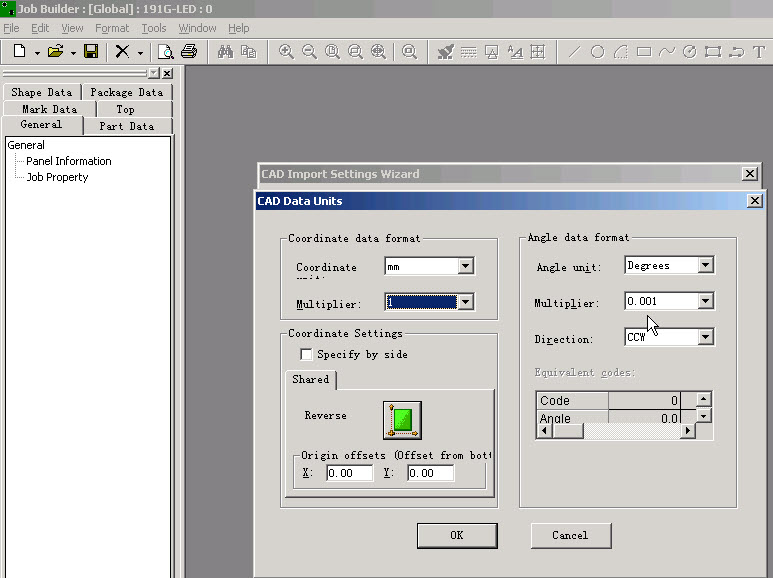Click the rectangle-with-handles tool icon
Viewport: 773px width, 578px height.
(x=713, y=51)
